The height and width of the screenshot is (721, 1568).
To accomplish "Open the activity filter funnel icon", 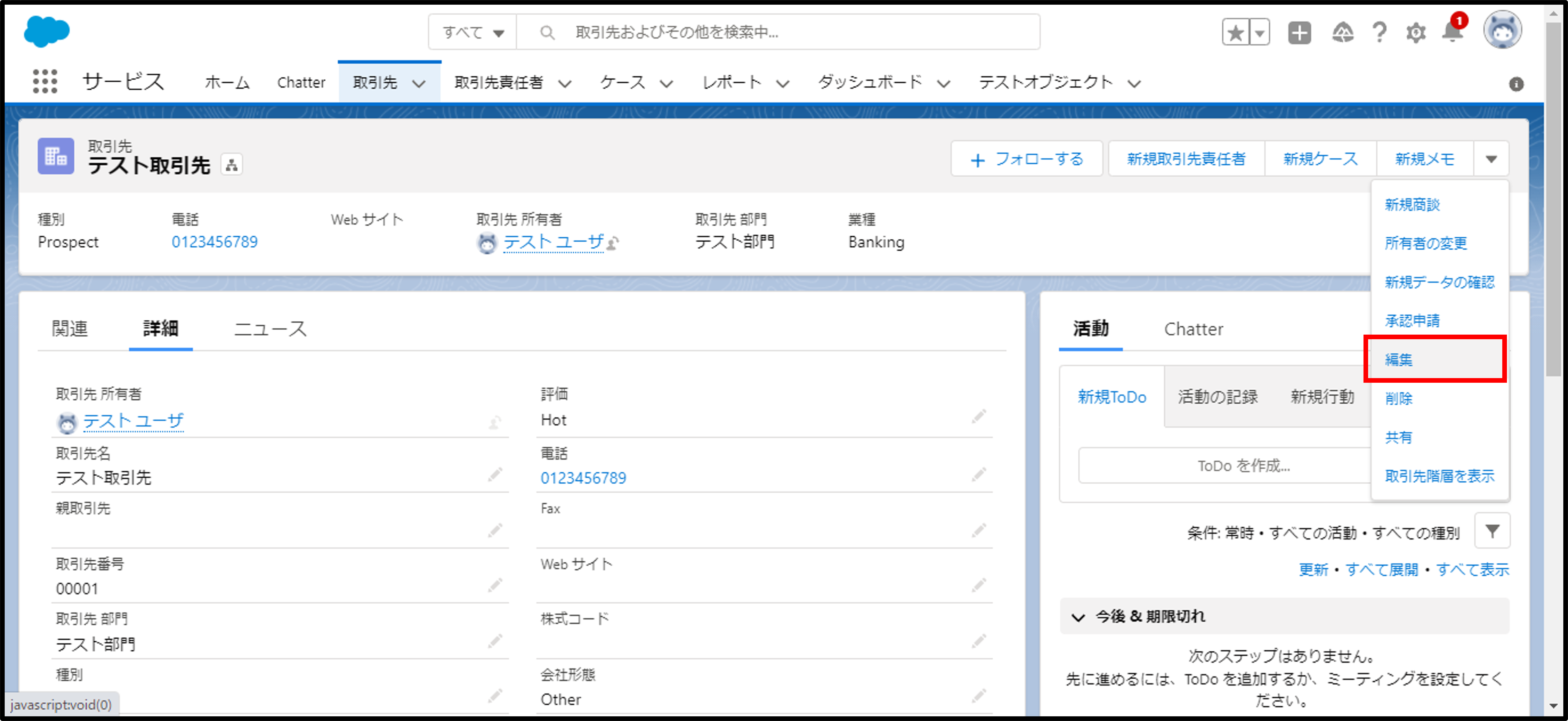I will [x=1492, y=531].
